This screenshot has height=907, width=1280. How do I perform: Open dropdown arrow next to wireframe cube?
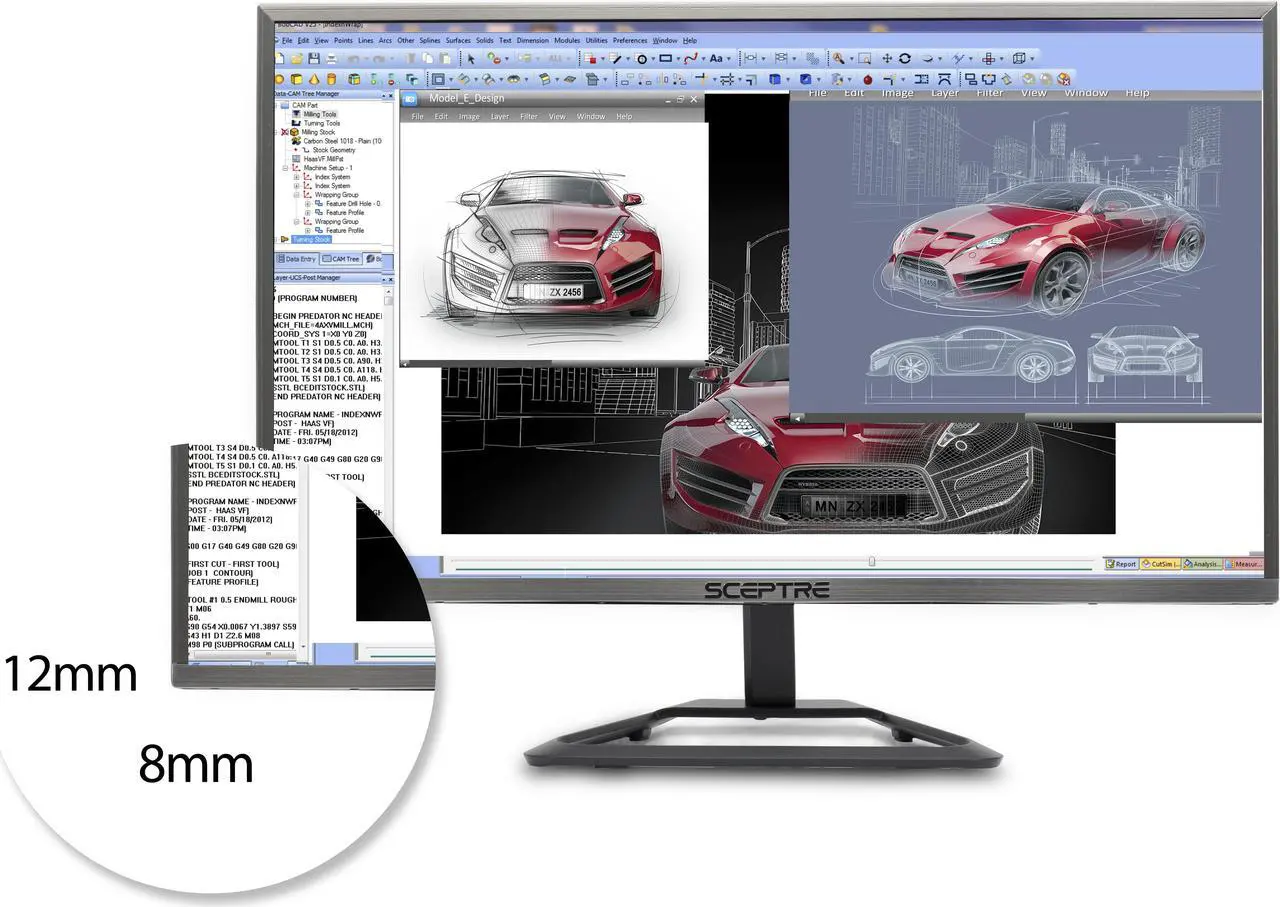[x=1032, y=59]
